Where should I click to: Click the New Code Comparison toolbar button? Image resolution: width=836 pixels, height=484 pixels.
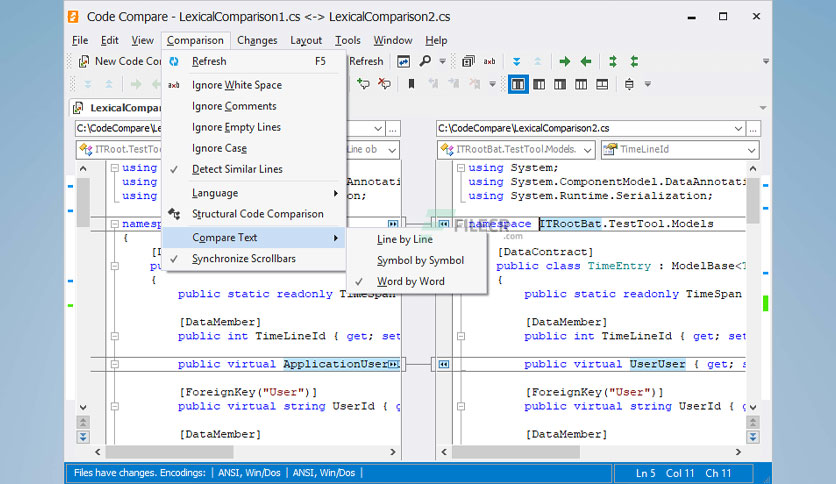coord(119,61)
